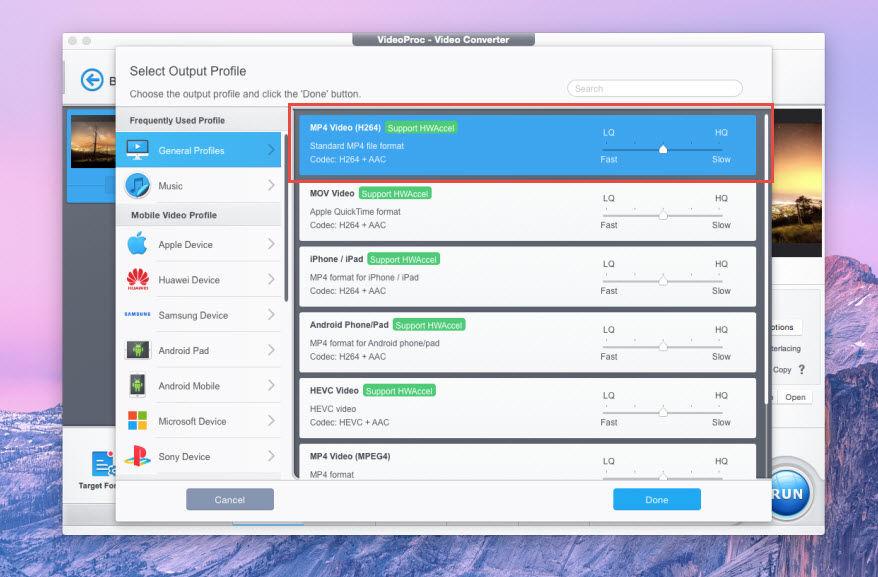The height and width of the screenshot is (577, 878).
Task: Click the Done button
Action: click(657, 499)
